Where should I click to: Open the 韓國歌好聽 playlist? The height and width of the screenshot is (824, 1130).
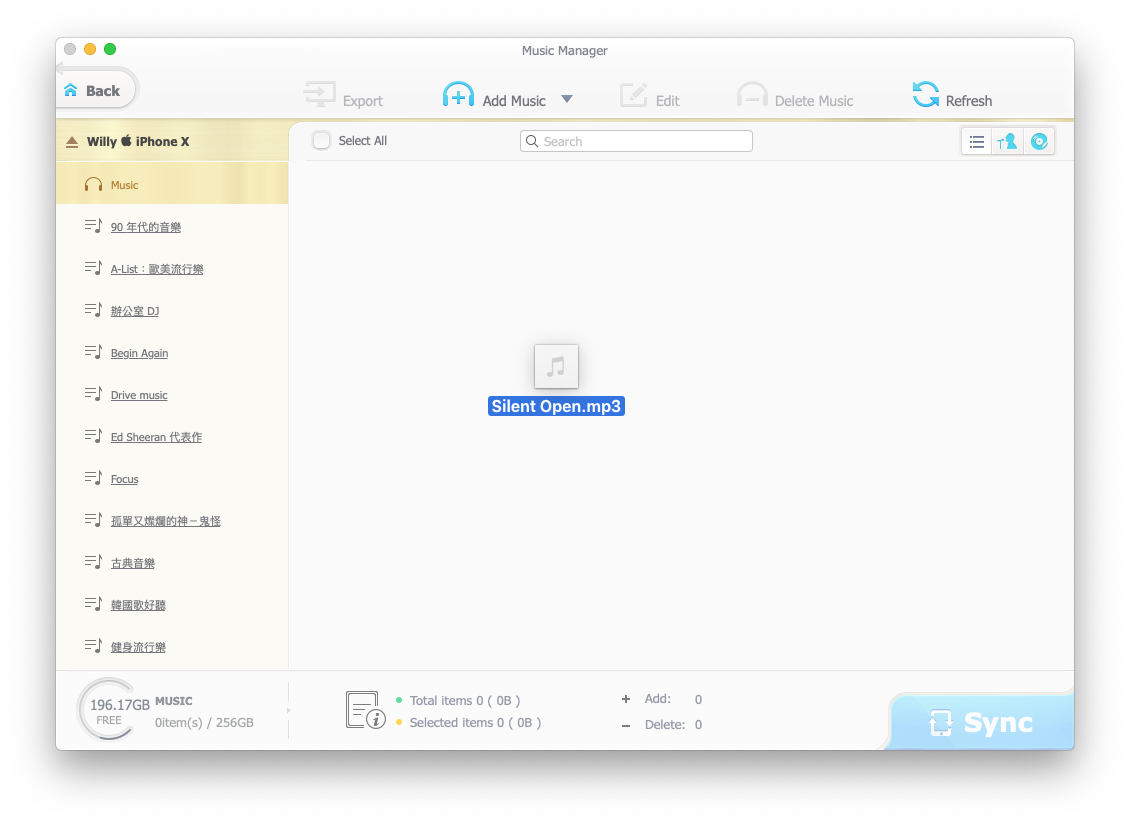(138, 605)
